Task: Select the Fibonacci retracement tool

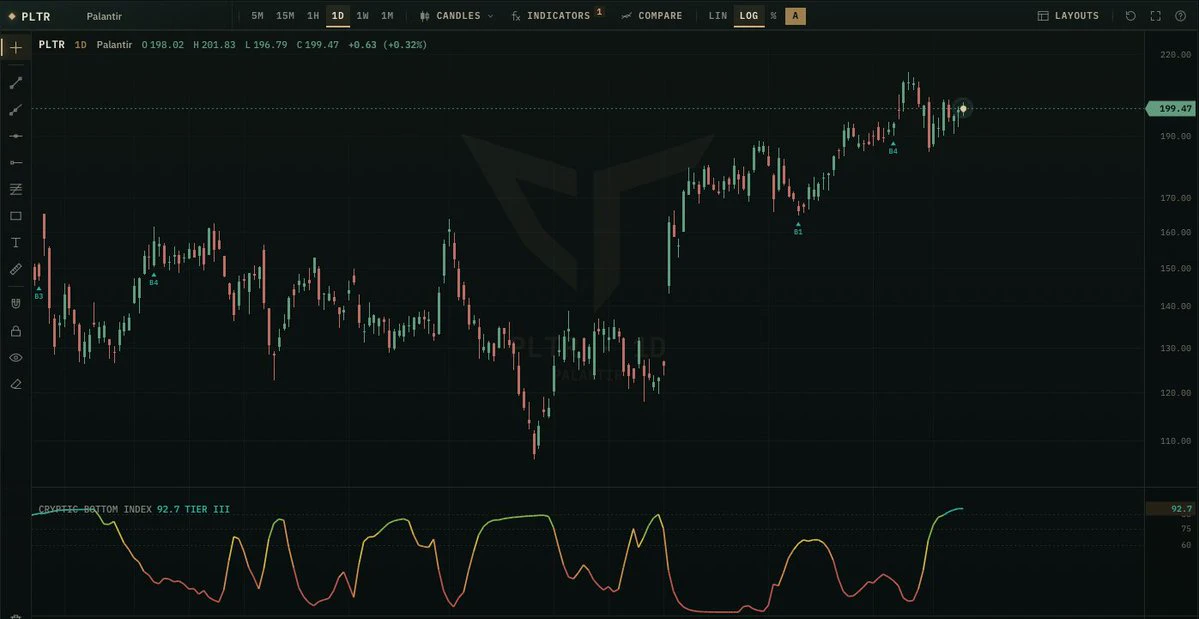Action: pos(15,189)
